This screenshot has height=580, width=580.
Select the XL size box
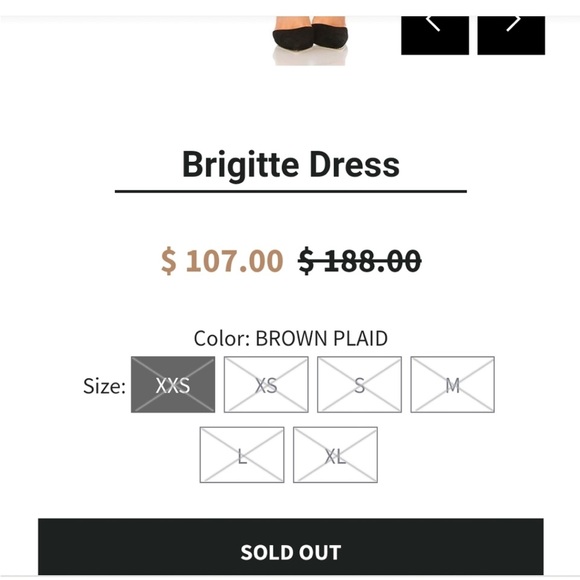335,455
